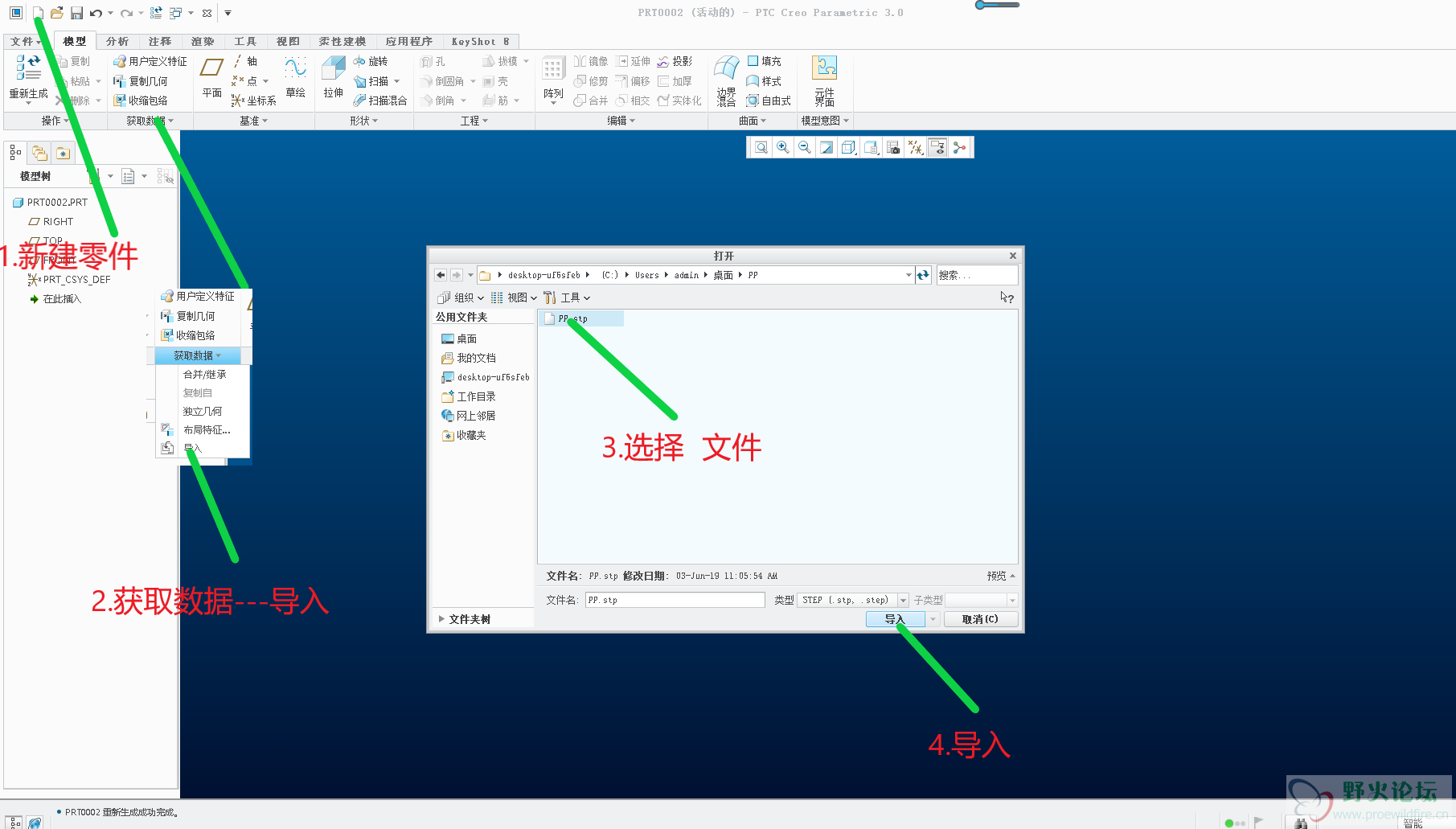This screenshot has height=829, width=1456.
Task: Open the file type STEP dropdown
Action: [903, 600]
